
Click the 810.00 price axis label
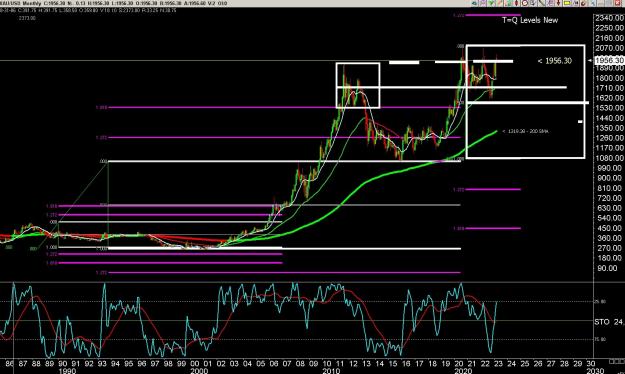[610, 188]
